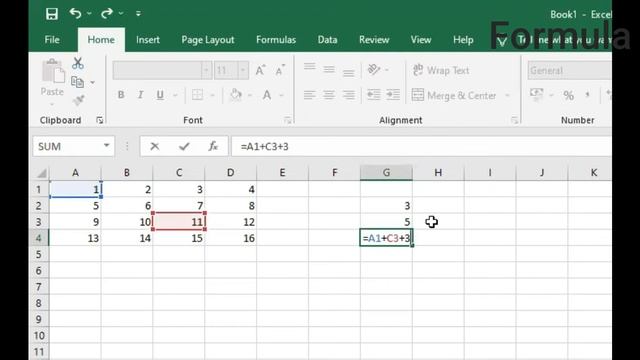Open the Review tab

point(374,40)
